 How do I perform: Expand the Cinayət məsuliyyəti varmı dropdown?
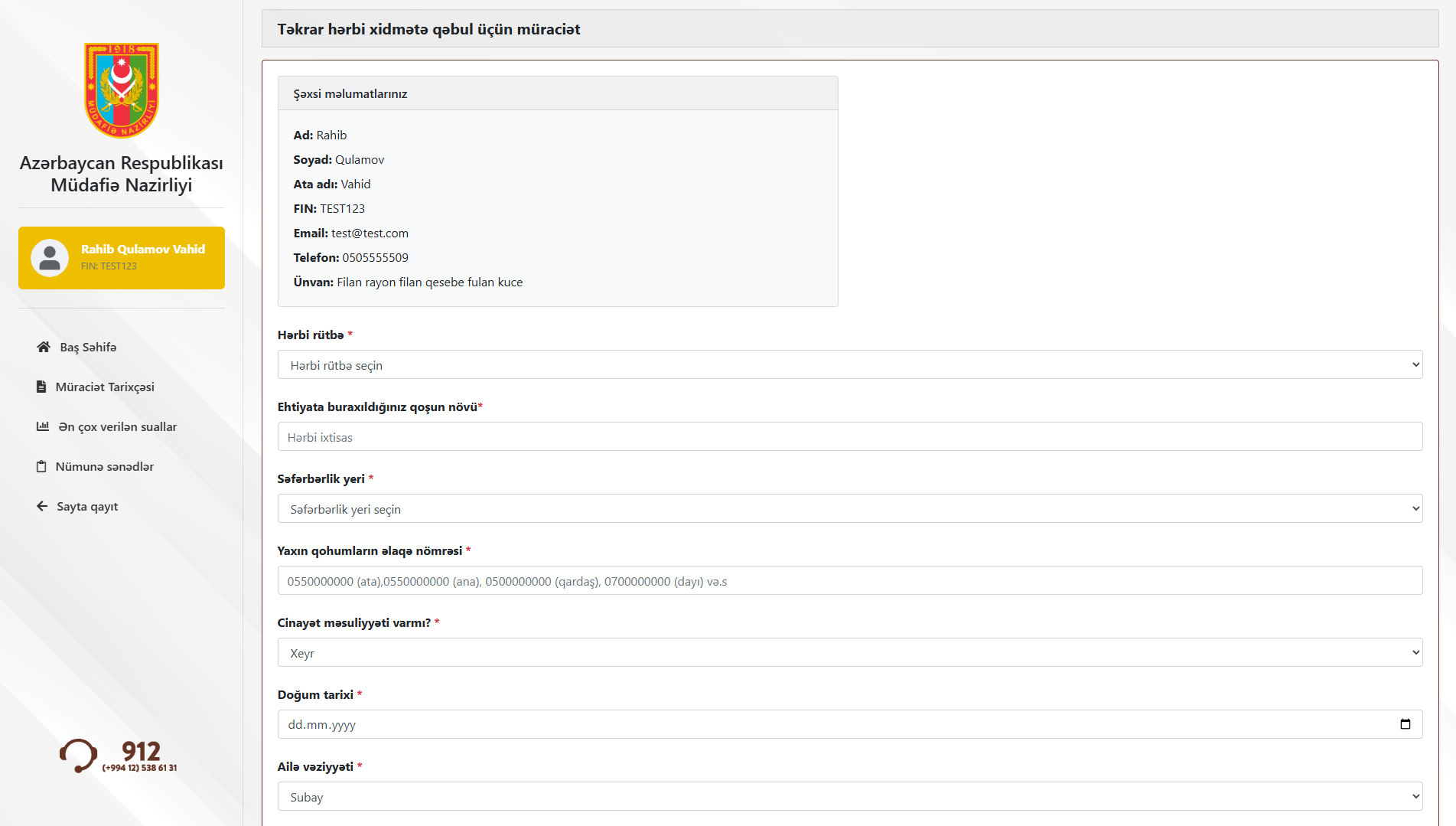tap(849, 652)
